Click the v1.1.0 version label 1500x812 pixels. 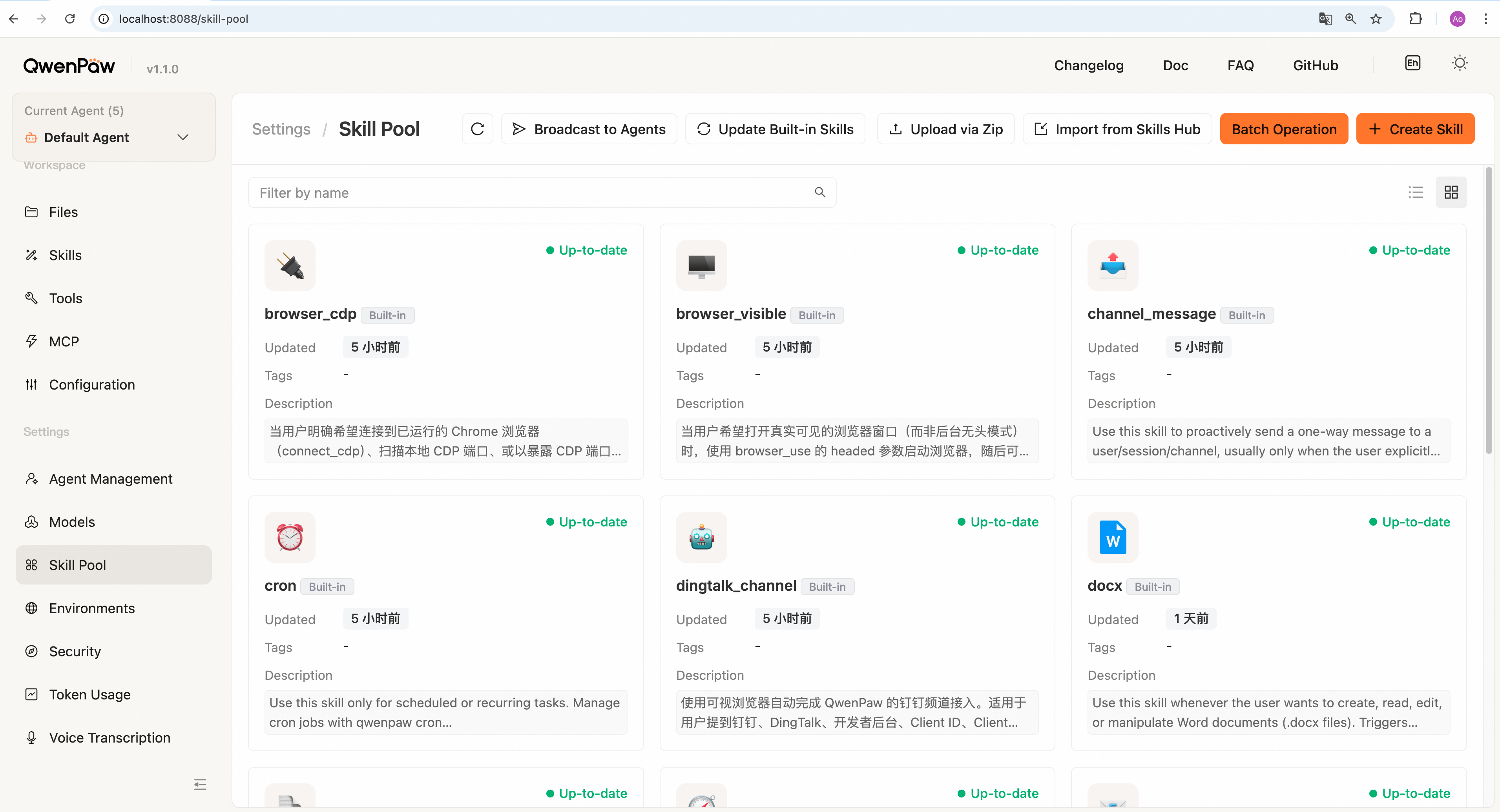(x=162, y=69)
